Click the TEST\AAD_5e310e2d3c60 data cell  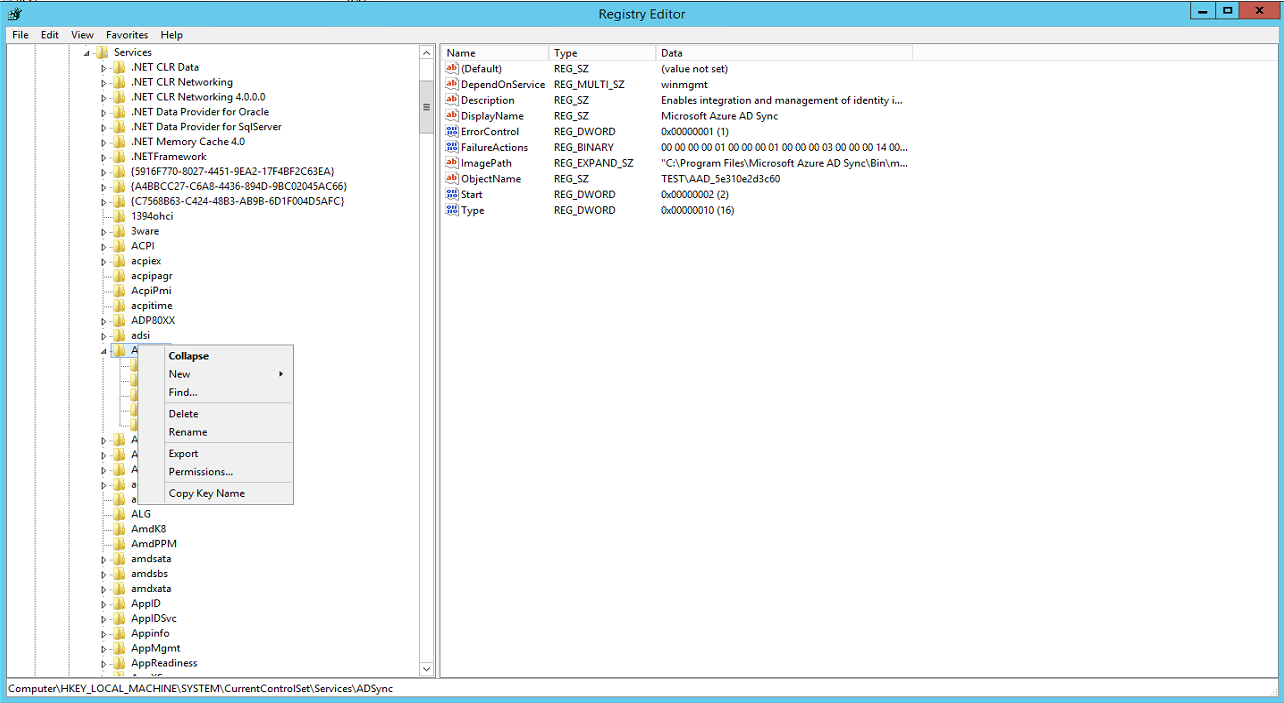(x=721, y=179)
